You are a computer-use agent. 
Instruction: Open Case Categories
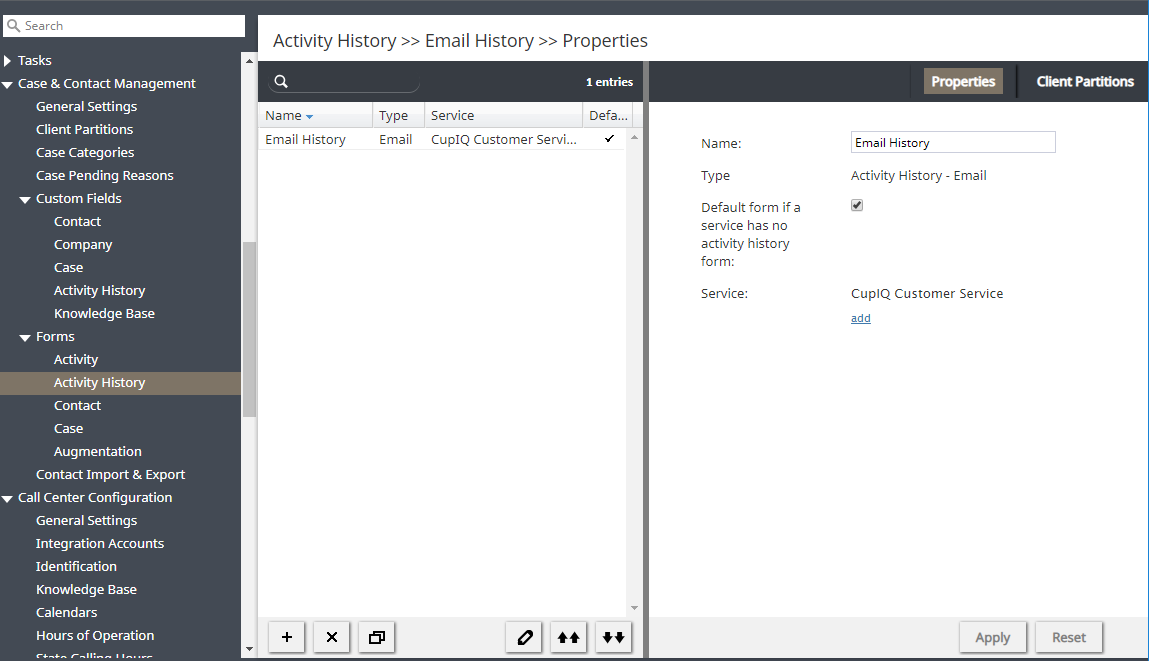(x=85, y=152)
